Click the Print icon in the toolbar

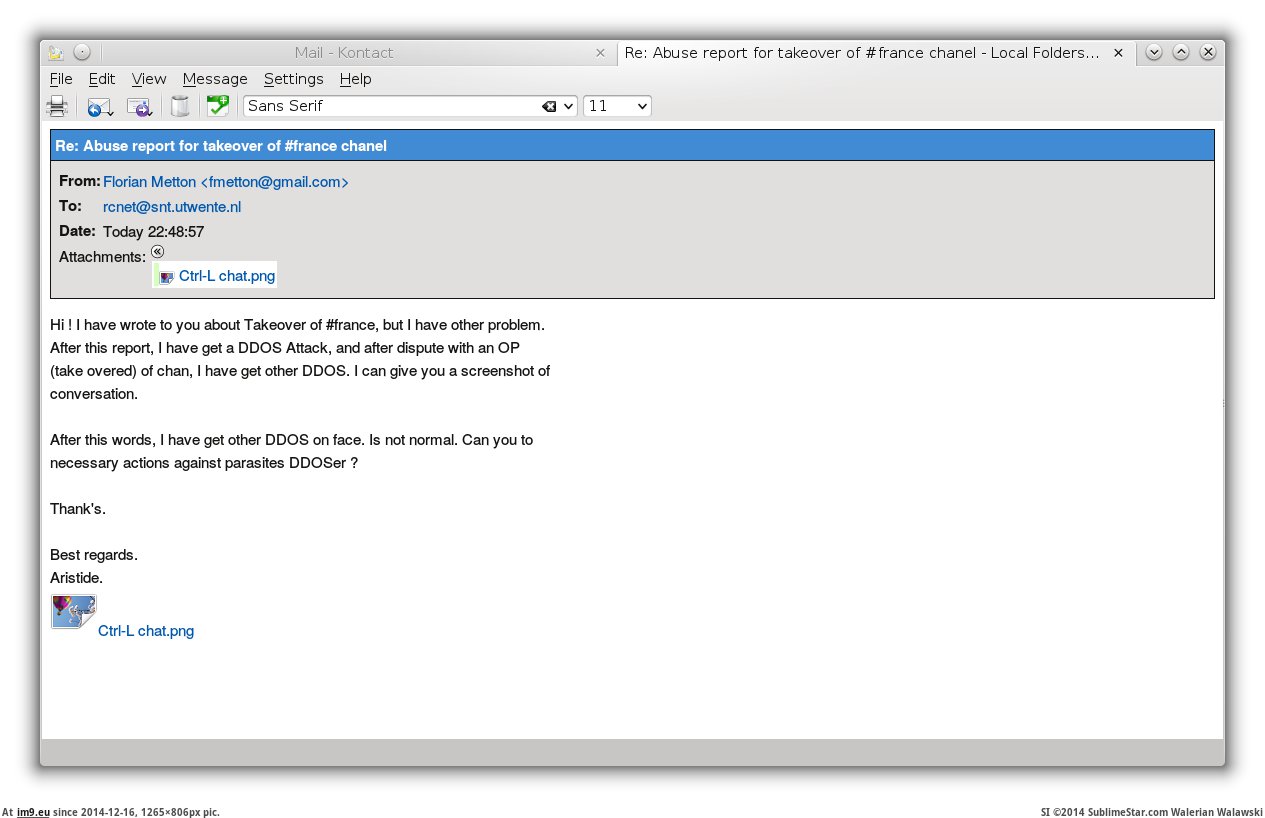tap(57, 106)
